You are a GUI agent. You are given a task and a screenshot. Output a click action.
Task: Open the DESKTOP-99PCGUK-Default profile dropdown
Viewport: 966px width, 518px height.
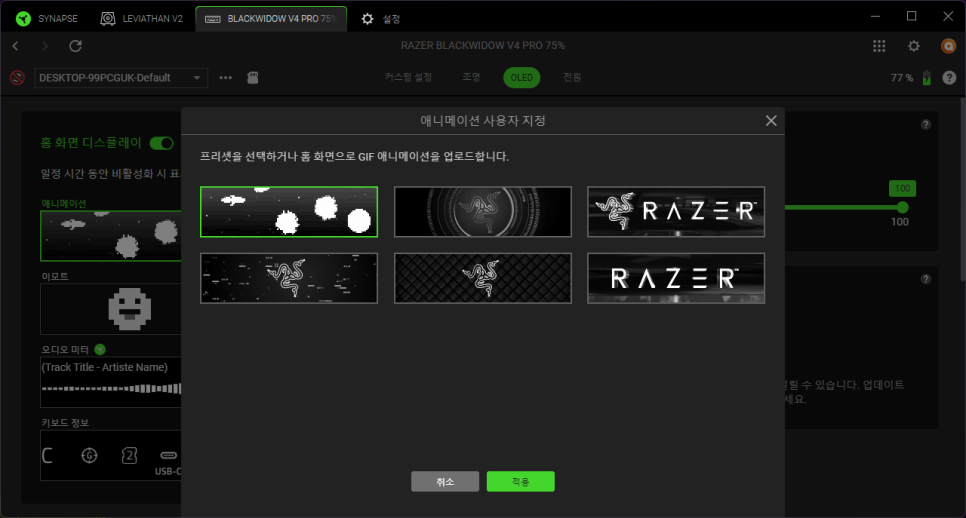(x=121, y=78)
